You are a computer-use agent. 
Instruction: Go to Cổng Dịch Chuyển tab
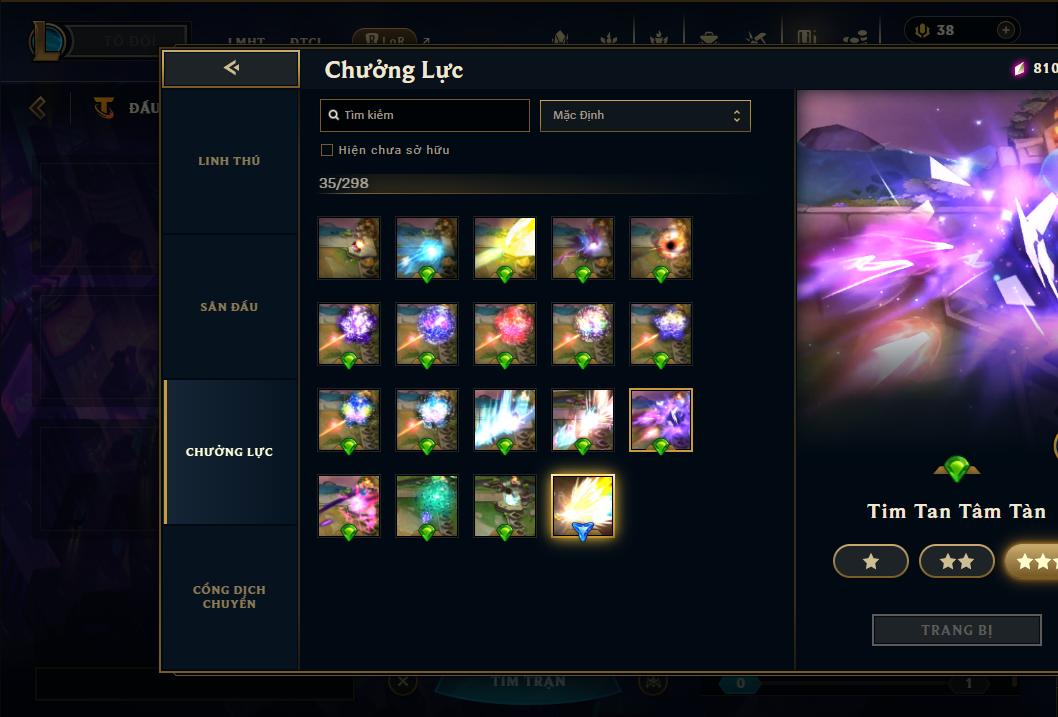(x=229, y=597)
